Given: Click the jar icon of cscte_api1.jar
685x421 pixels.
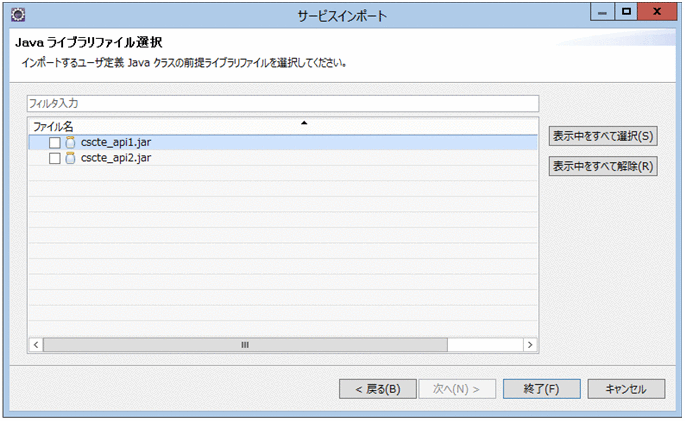Looking at the screenshot, I should (x=70, y=143).
